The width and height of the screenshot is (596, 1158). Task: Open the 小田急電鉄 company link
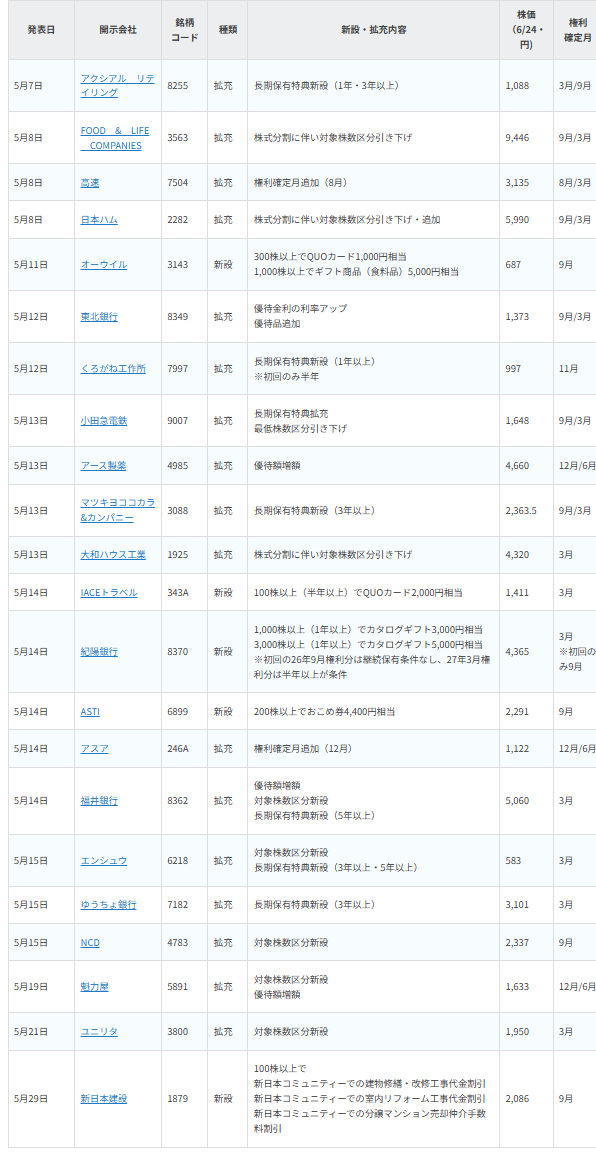pyautogui.click(x=103, y=420)
